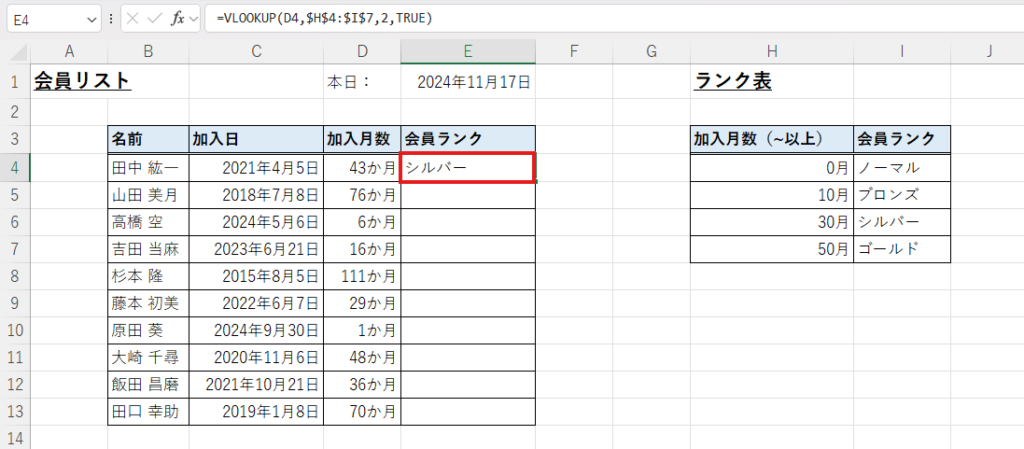Select row 13 header

point(15,410)
